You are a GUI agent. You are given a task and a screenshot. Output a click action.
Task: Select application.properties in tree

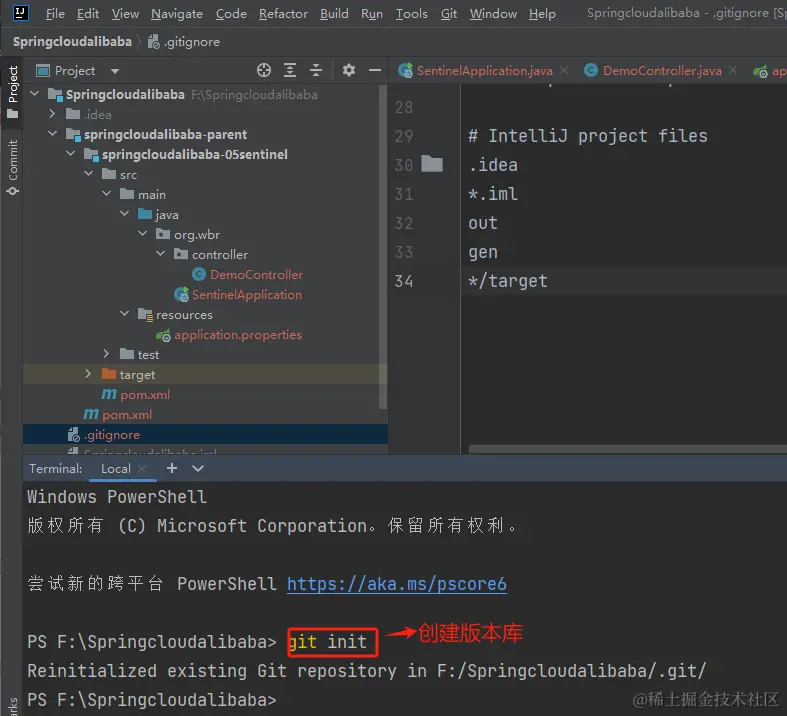click(x=238, y=335)
